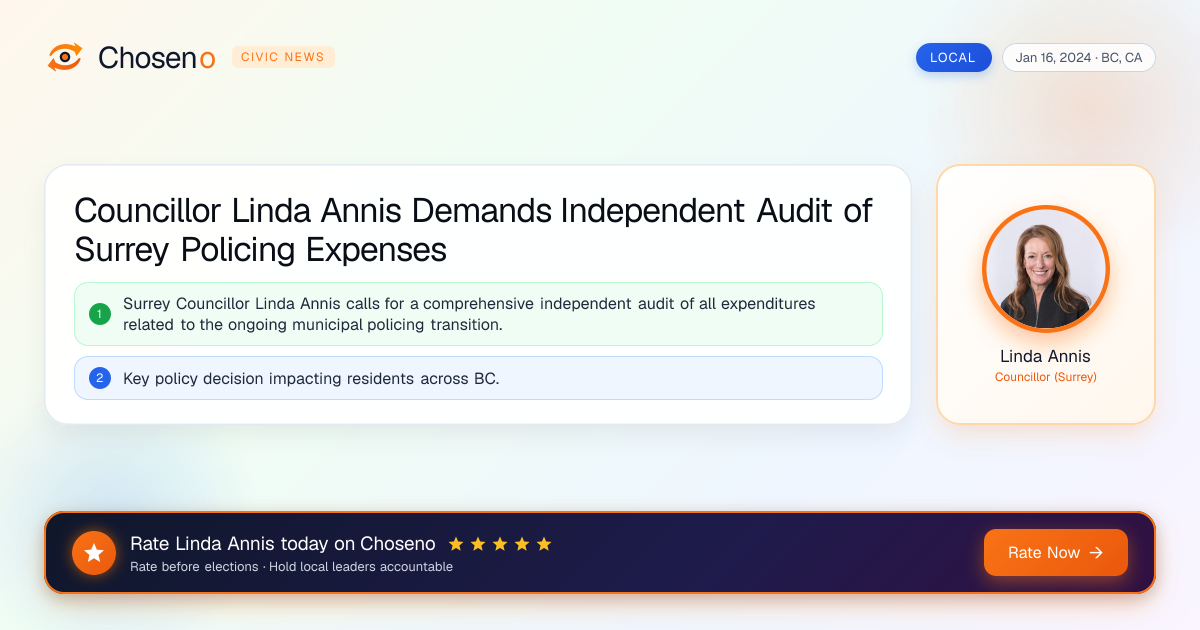Click the green number 1 badge

coord(100,314)
